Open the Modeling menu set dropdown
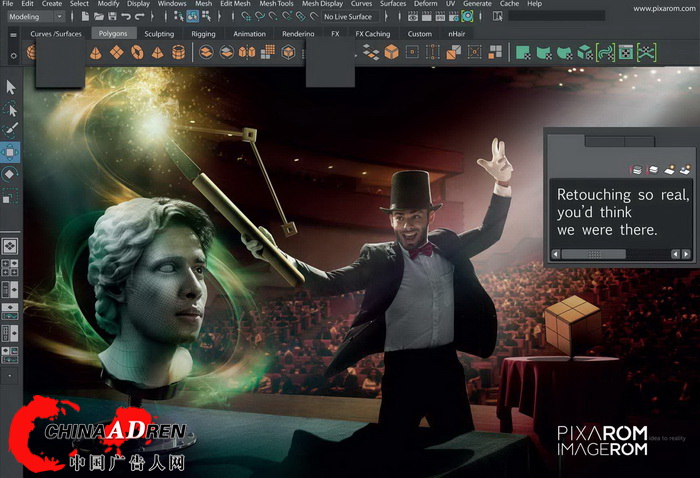 35,17
